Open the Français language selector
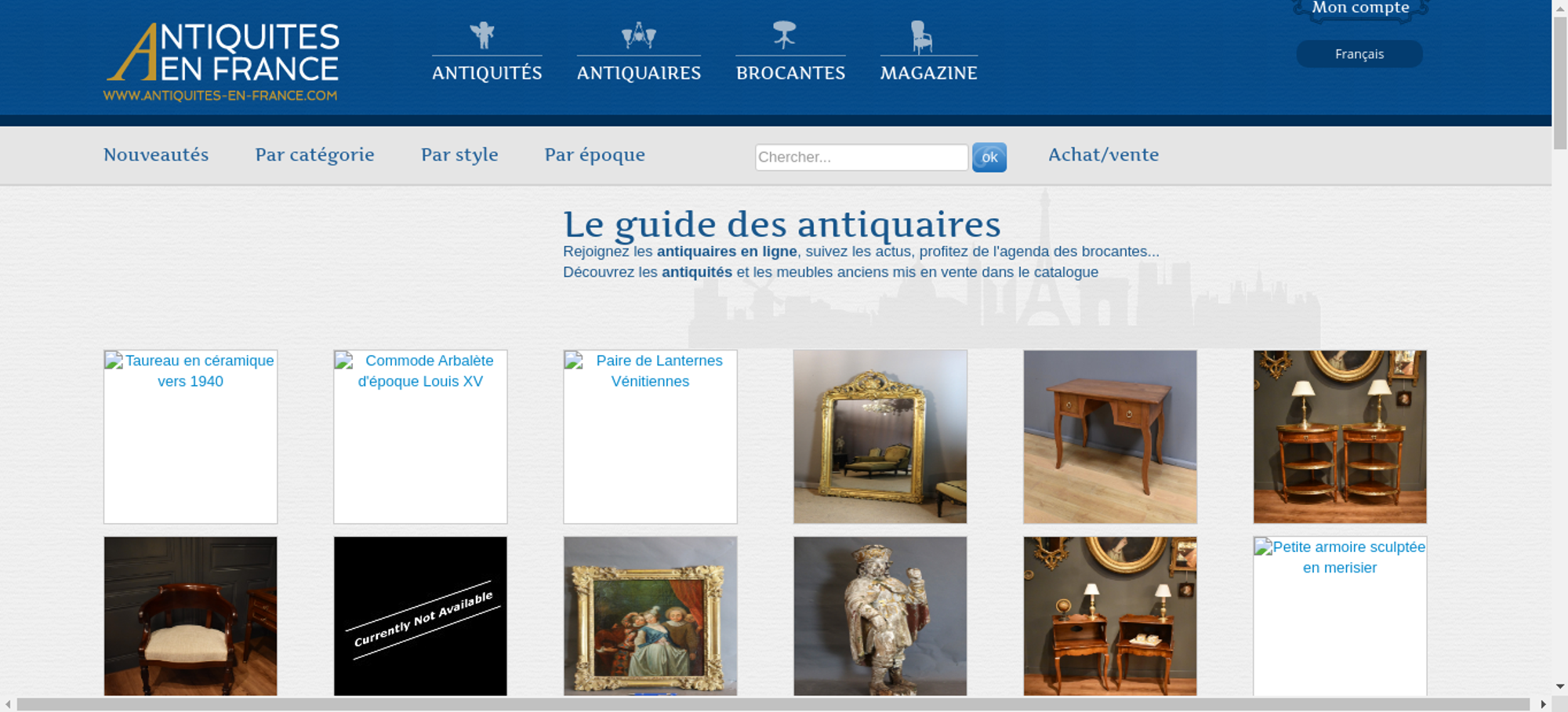Screen dimensions: 1568x712 1359,54
